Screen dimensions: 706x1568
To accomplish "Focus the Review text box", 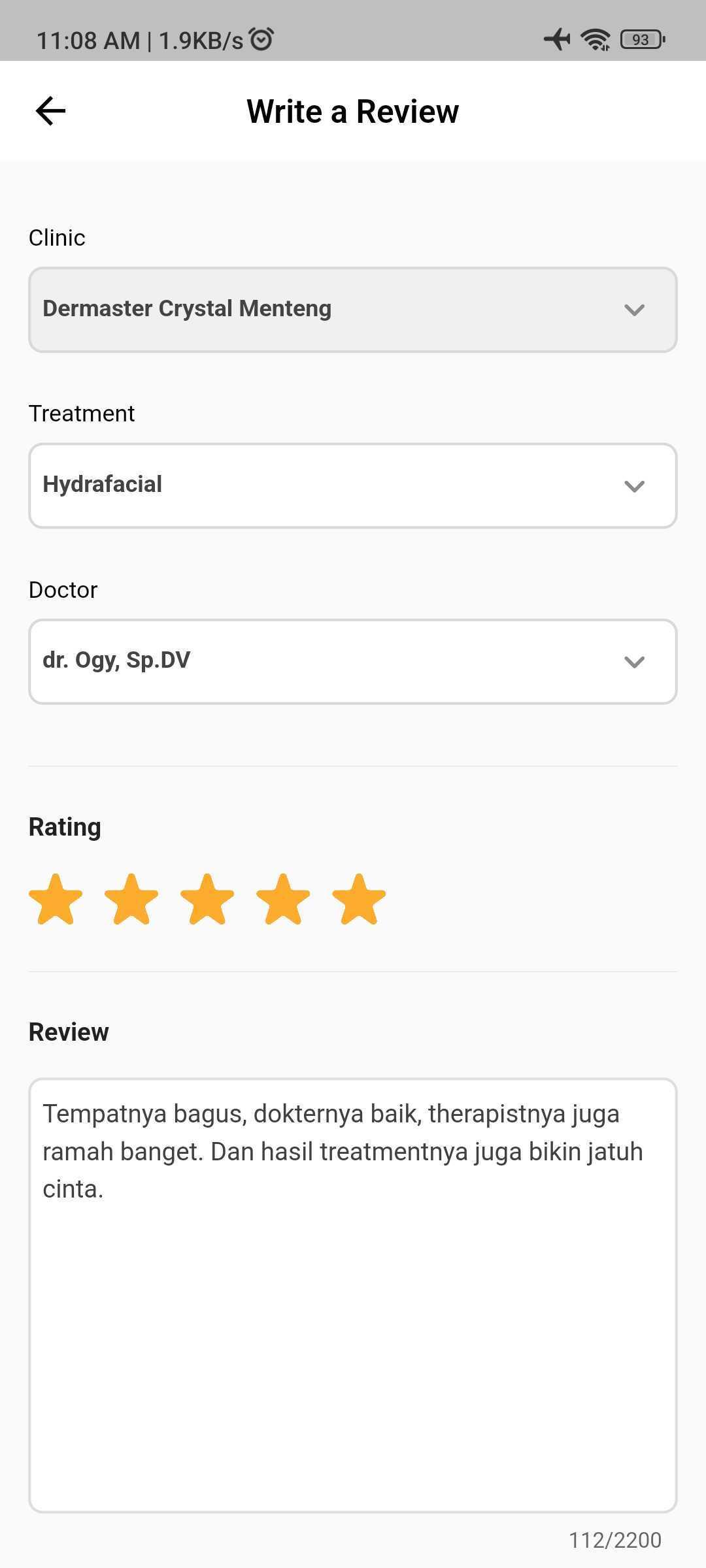I will (x=353, y=1296).
